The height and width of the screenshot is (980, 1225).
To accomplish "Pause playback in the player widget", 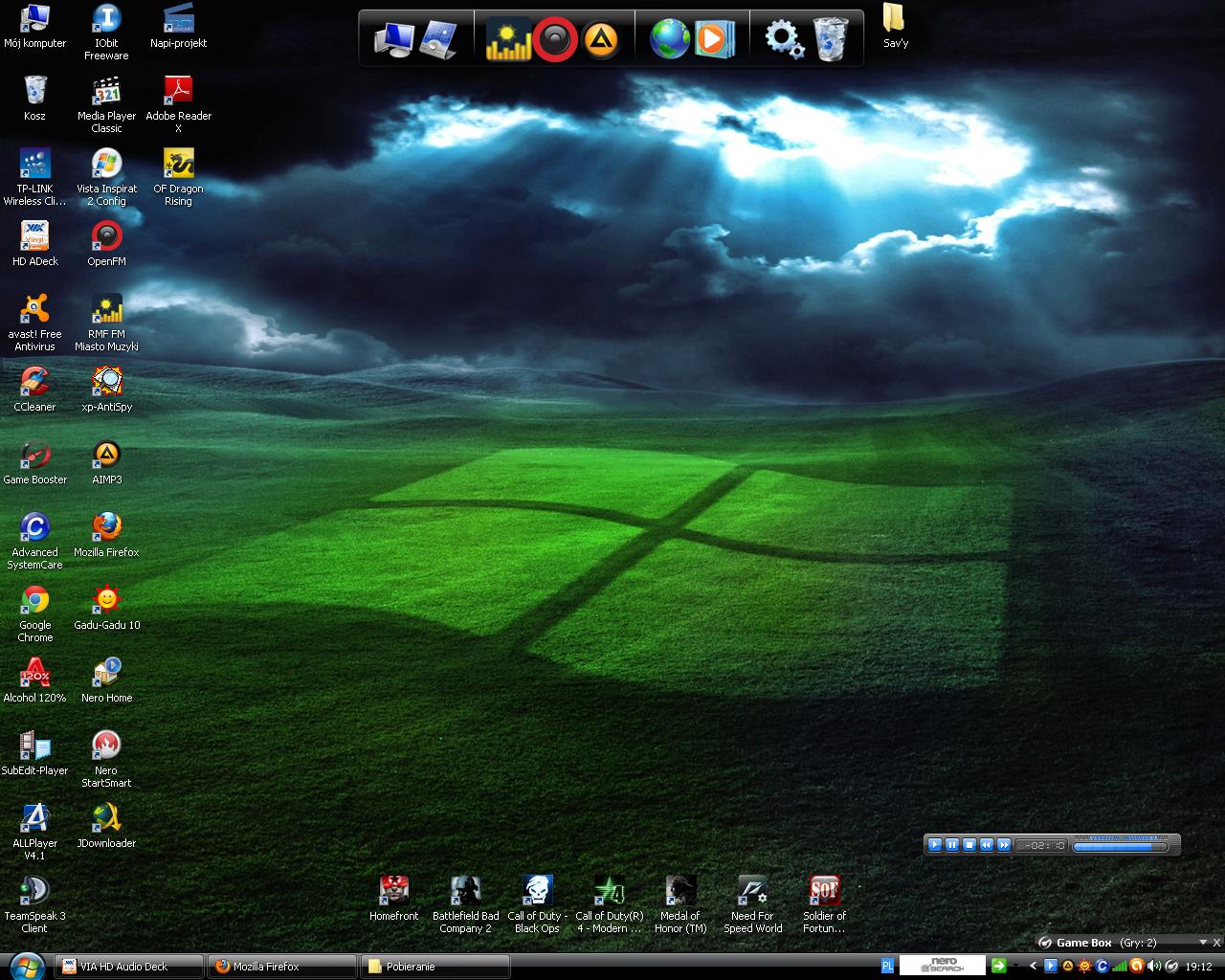I will tap(952, 845).
